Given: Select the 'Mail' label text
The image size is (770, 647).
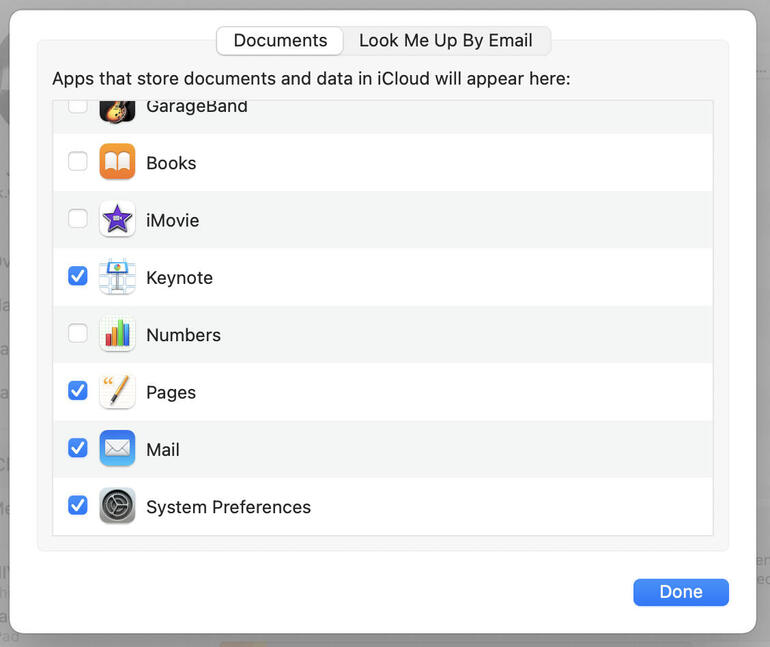Looking at the screenshot, I should click(x=163, y=450).
